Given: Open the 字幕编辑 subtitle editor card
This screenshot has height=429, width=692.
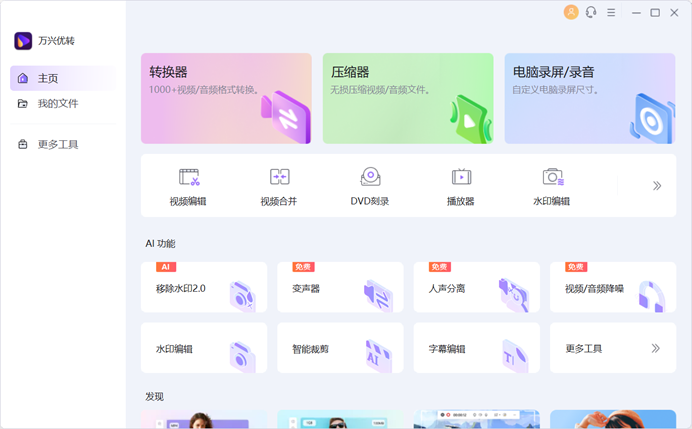Looking at the screenshot, I should 477,348.
